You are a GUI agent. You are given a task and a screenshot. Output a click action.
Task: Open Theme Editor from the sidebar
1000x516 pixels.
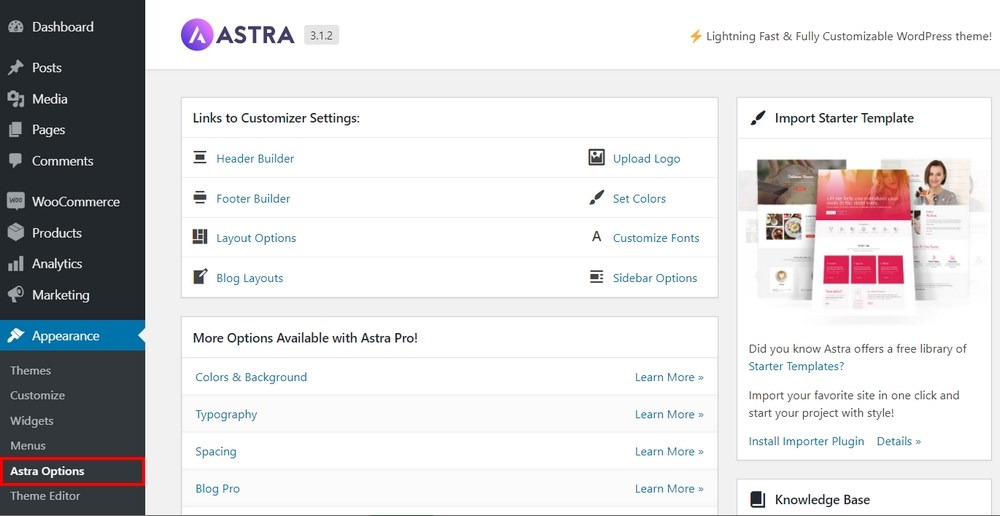45,496
